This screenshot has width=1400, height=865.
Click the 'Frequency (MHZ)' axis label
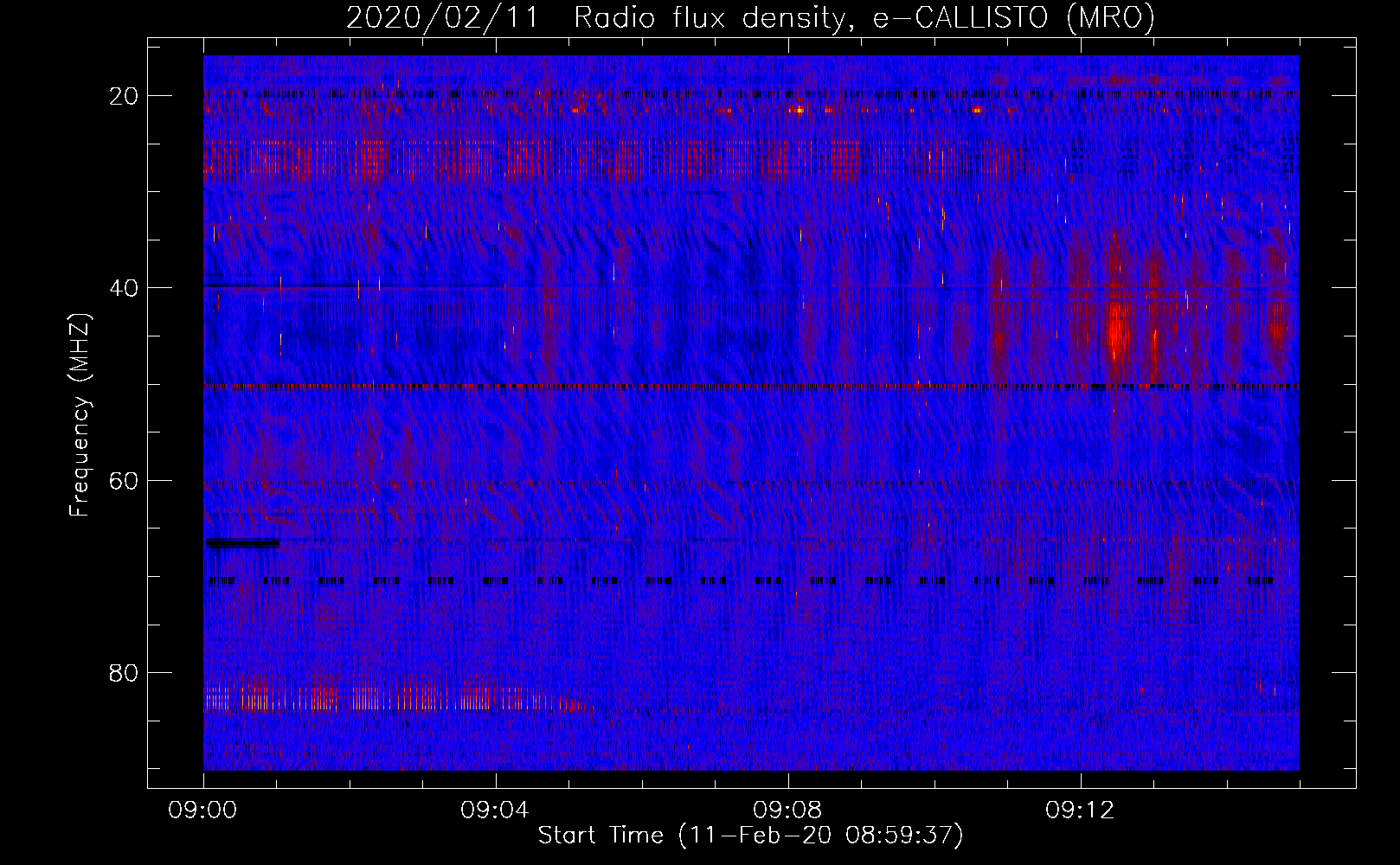coord(80,415)
